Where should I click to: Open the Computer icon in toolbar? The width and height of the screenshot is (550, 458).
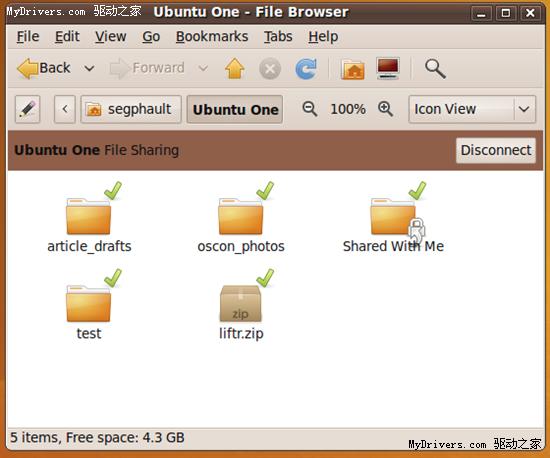(388, 68)
